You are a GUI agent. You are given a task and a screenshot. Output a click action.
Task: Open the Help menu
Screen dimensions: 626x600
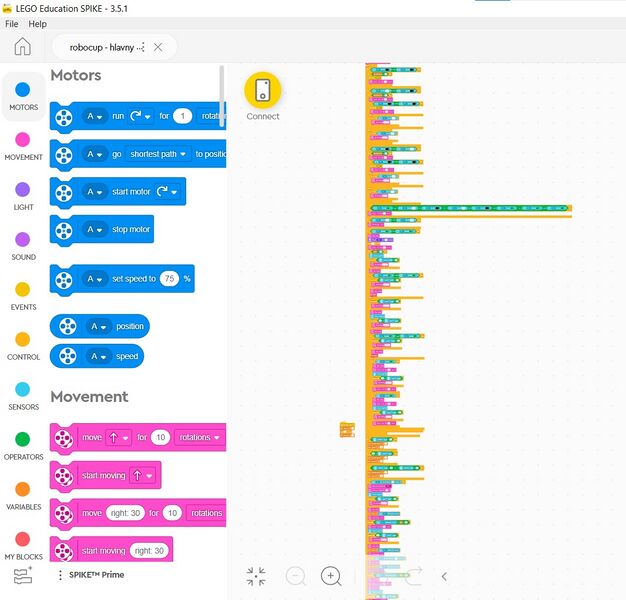pos(38,23)
